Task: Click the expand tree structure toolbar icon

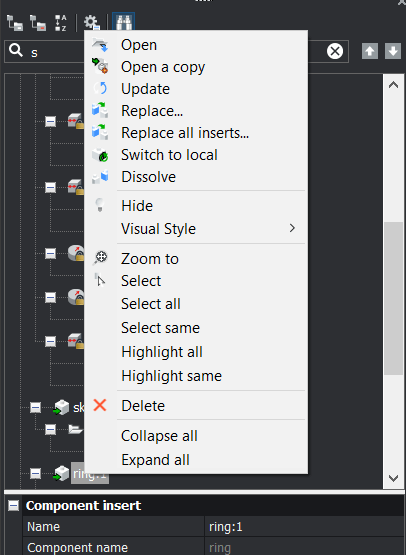Action: pos(15,23)
